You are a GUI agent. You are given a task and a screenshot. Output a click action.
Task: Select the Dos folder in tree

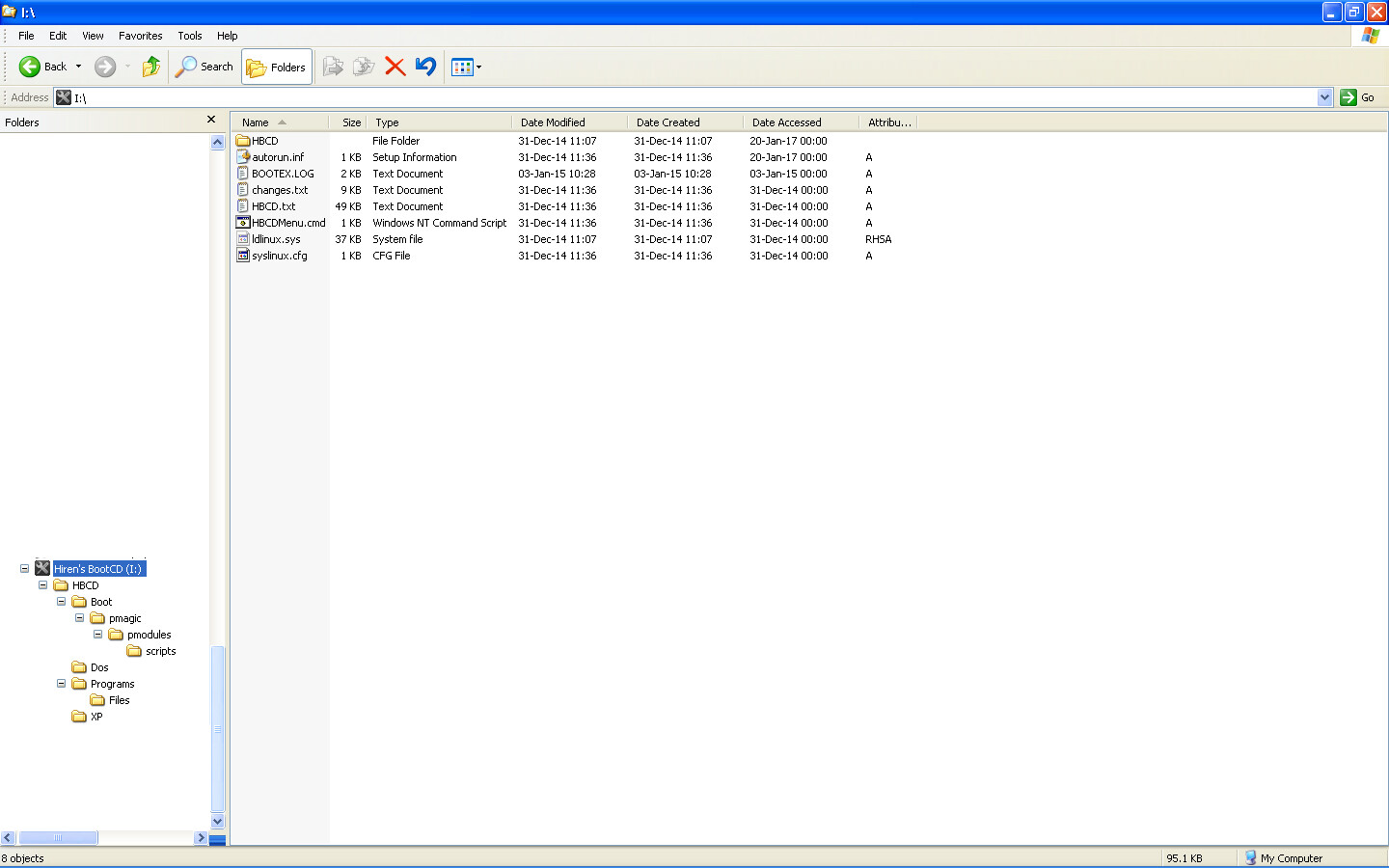[x=99, y=667]
